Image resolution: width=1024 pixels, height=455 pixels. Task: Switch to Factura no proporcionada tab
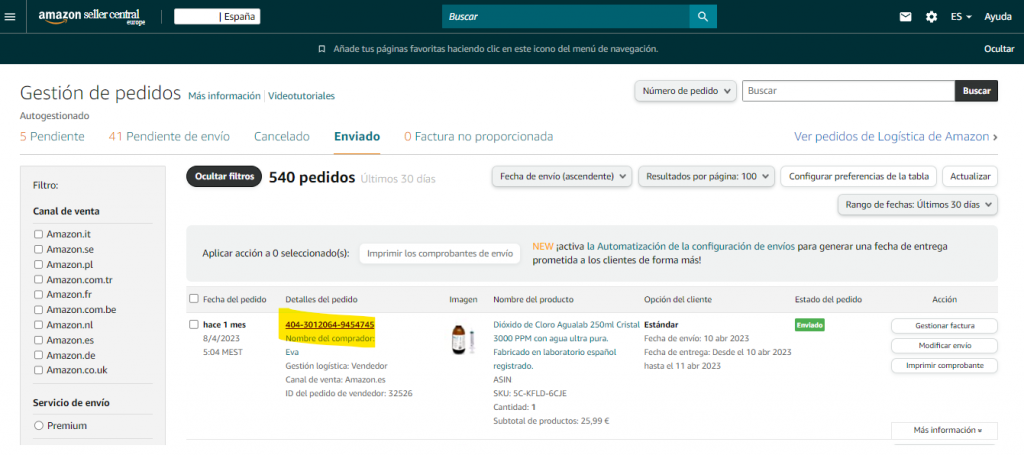point(479,136)
